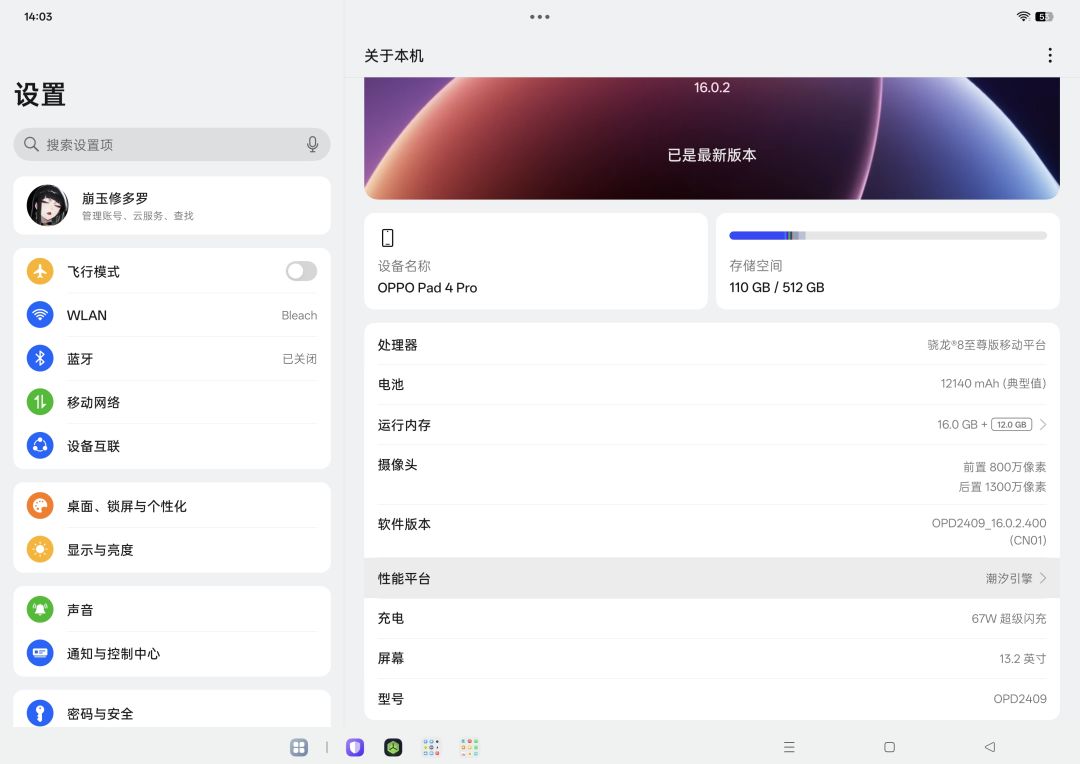This screenshot has width=1080, height=764.
Task: Tap the 16.0.2 version number on banner
Action: pos(712,87)
